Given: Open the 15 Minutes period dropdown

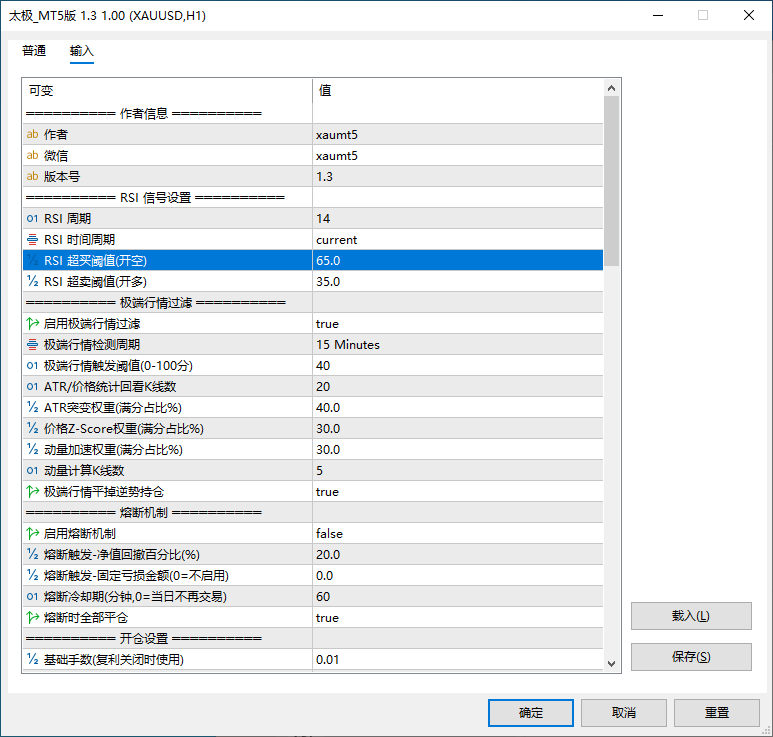Looking at the screenshot, I should 457,345.
